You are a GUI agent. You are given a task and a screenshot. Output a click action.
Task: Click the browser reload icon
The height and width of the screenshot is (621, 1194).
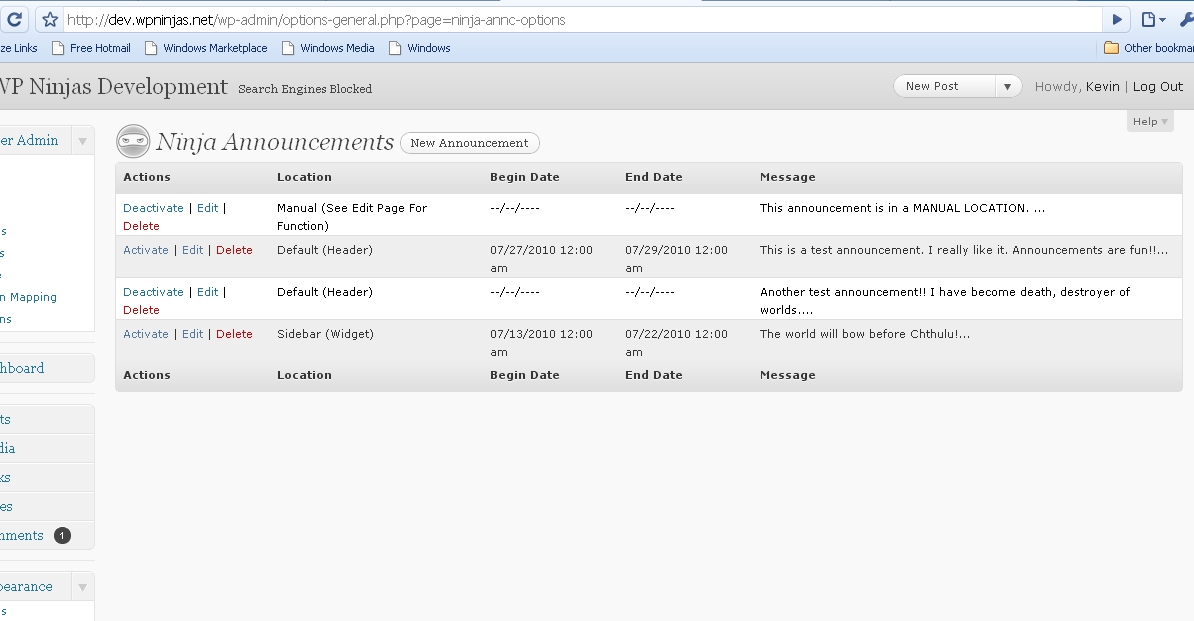[x=14, y=19]
